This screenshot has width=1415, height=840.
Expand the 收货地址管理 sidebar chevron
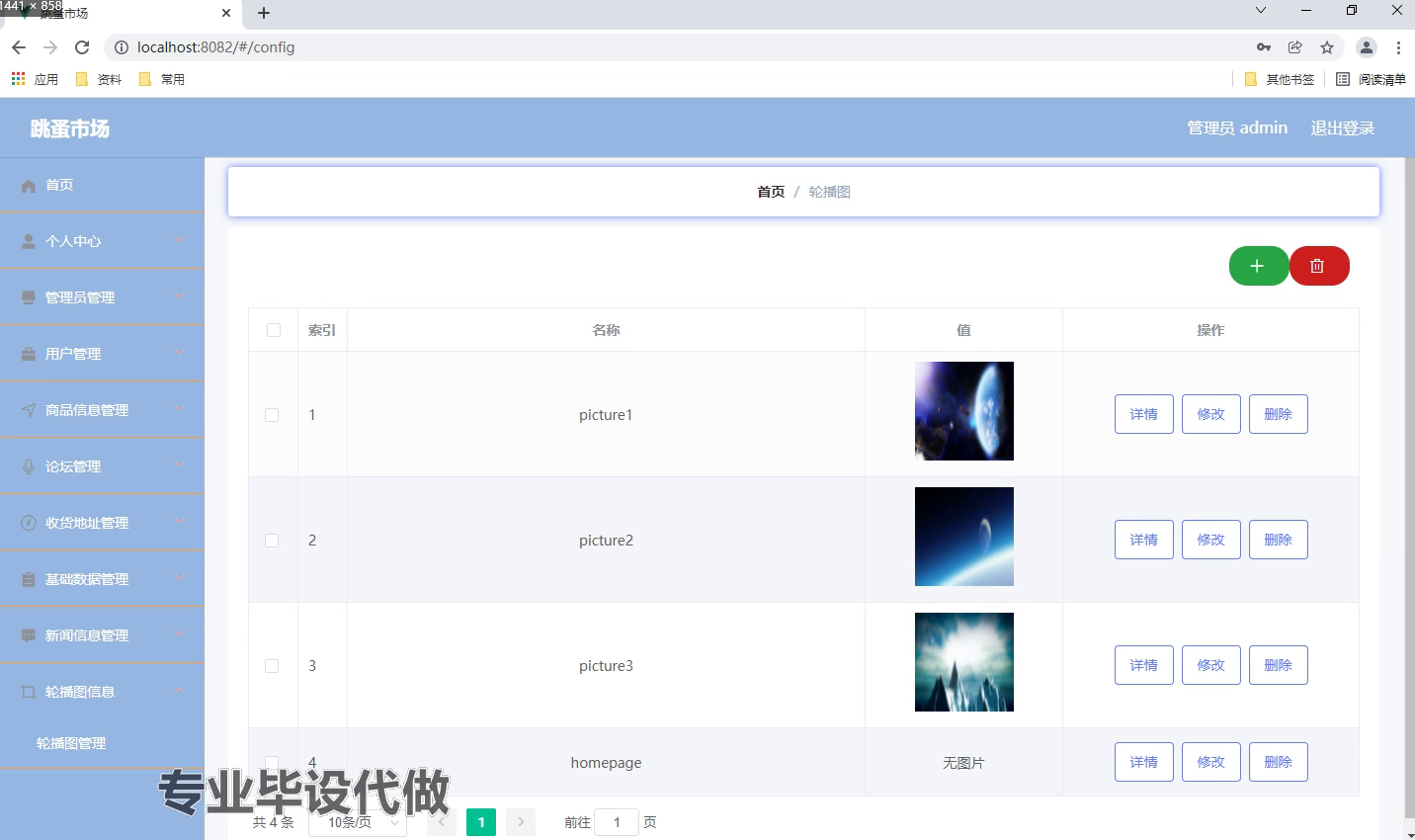[x=179, y=522]
